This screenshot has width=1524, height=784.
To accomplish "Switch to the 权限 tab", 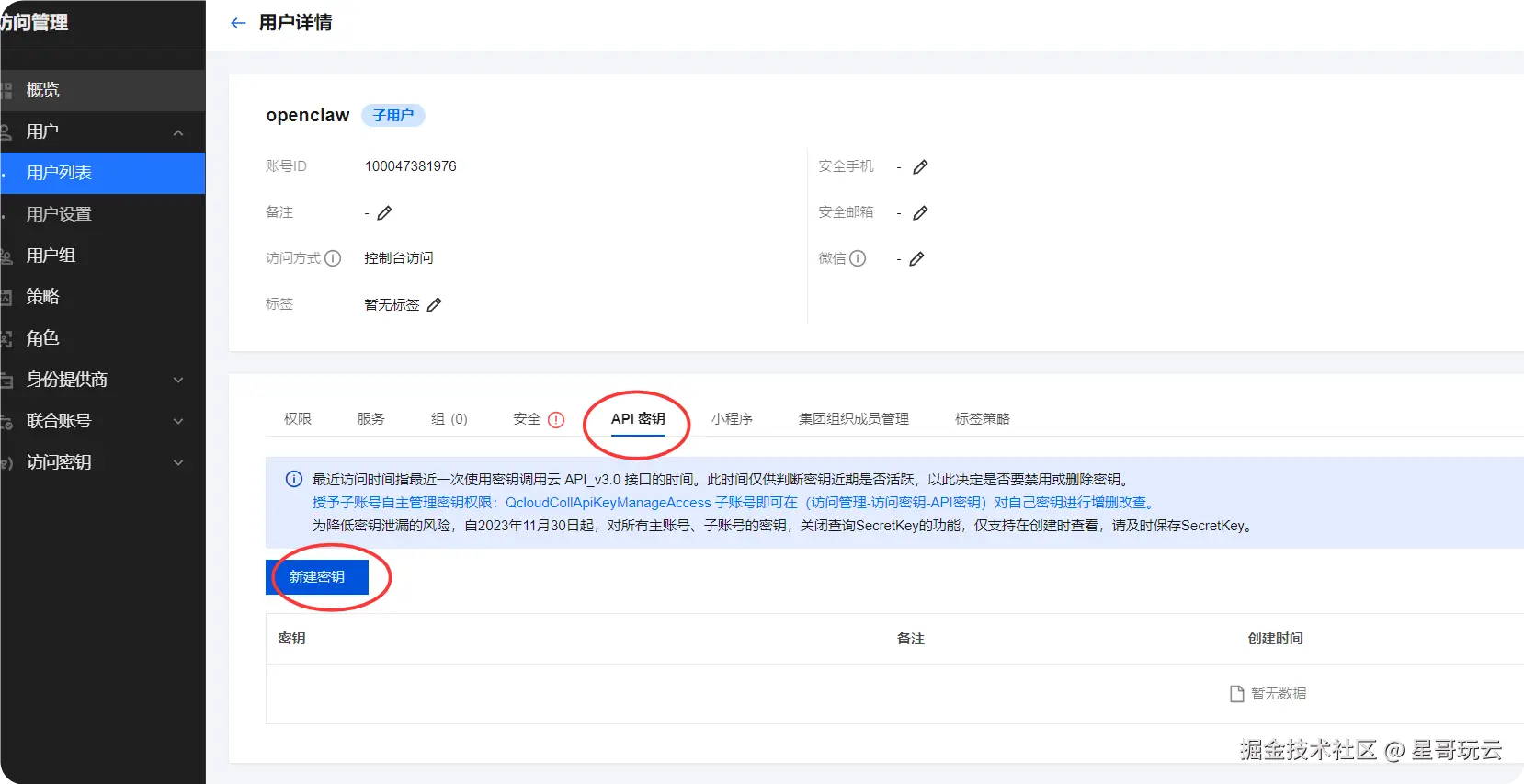I will pyautogui.click(x=298, y=419).
